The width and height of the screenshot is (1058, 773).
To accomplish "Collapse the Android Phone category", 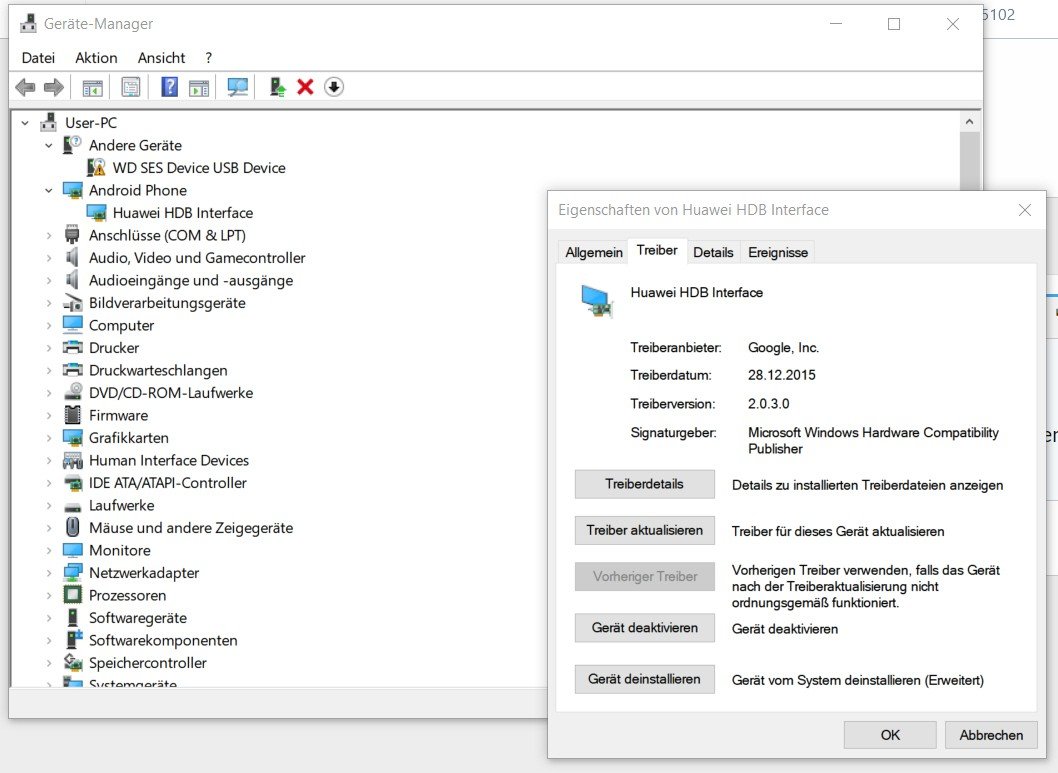I will tap(48, 190).
